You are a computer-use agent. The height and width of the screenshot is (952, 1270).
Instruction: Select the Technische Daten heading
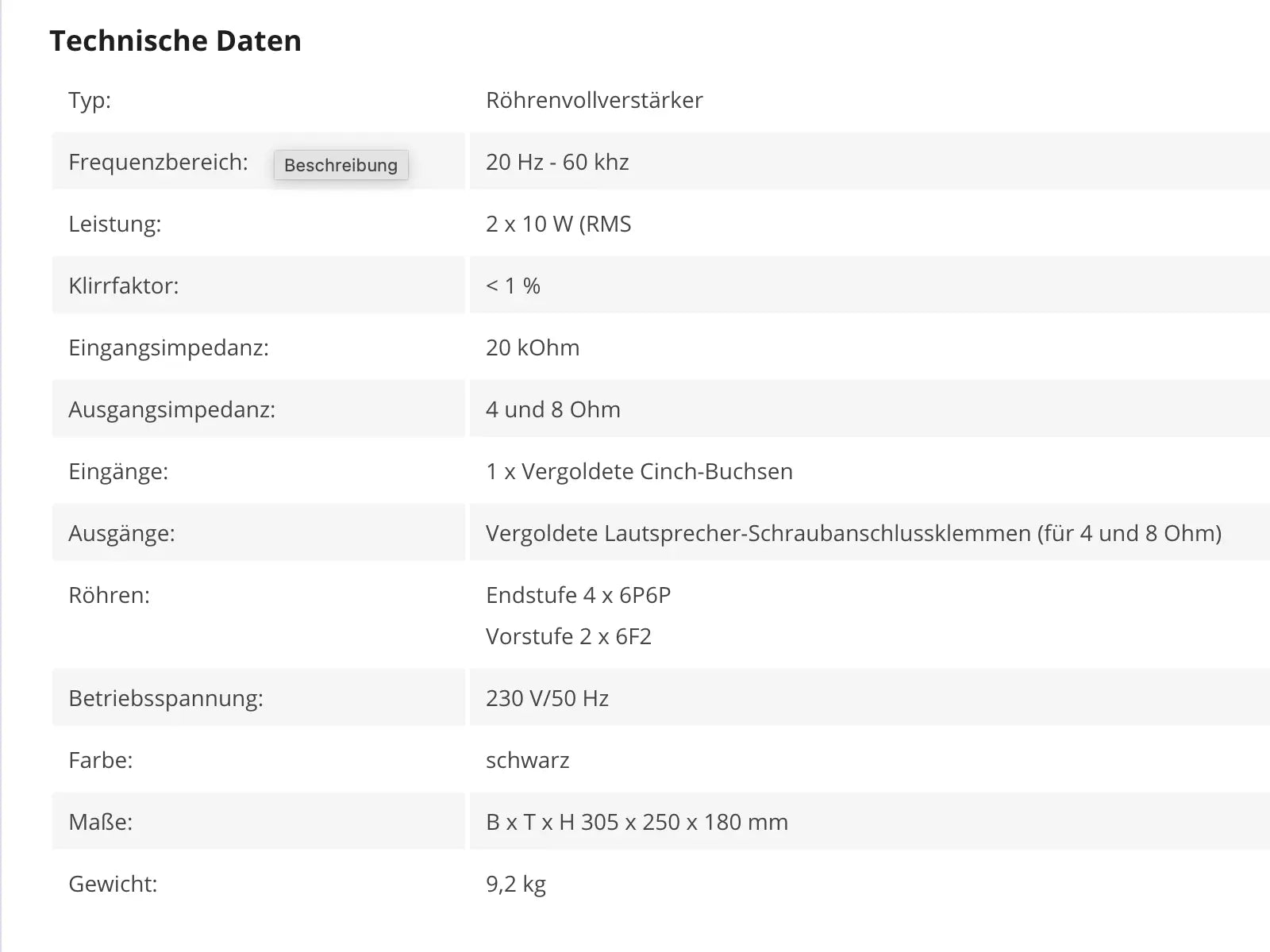(175, 41)
